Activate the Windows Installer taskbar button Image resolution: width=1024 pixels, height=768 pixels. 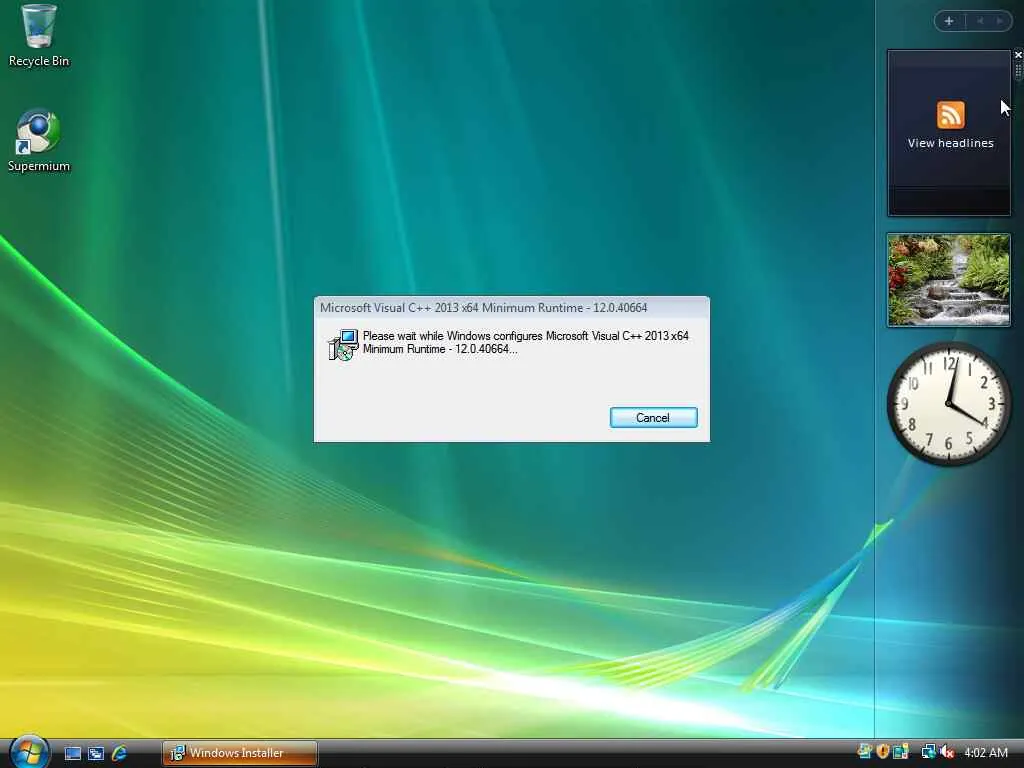pyautogui.click(x=240, y=753)
